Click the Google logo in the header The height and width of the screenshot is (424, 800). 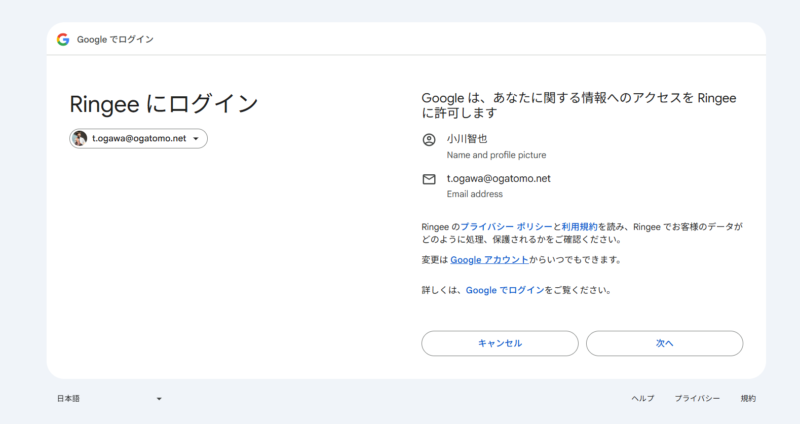pos(63,39)
